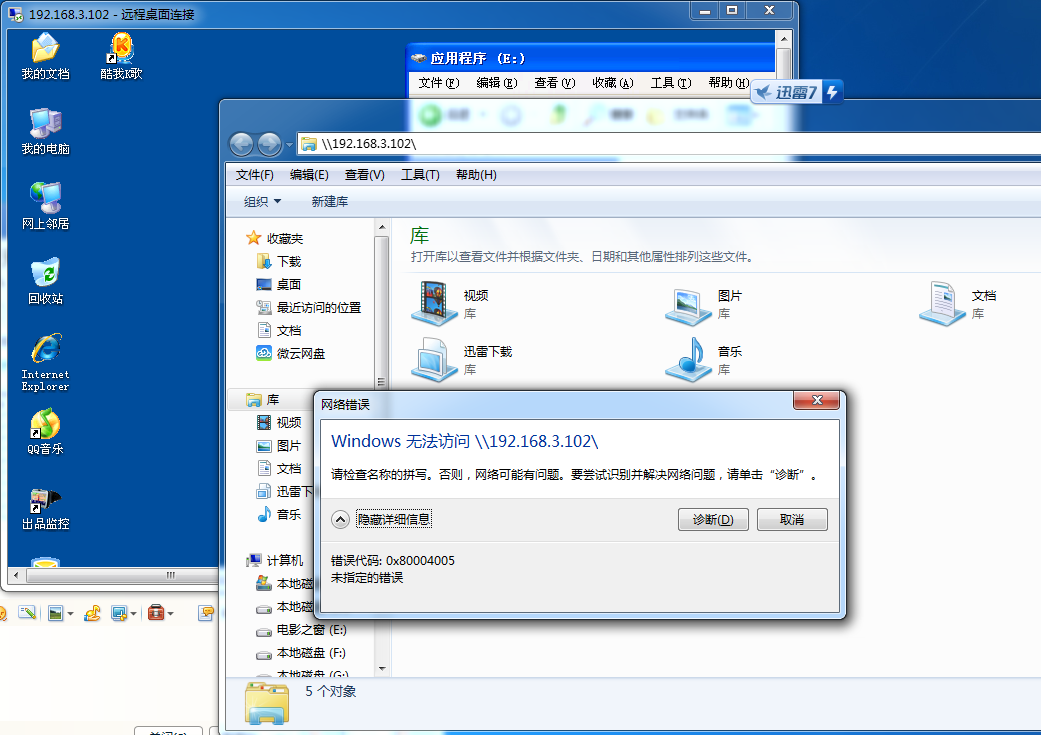The image size is (1041, 735).
Task: Open 收藏(A) menu in remote 应用程序 window
Action: (x=613, y=83)
